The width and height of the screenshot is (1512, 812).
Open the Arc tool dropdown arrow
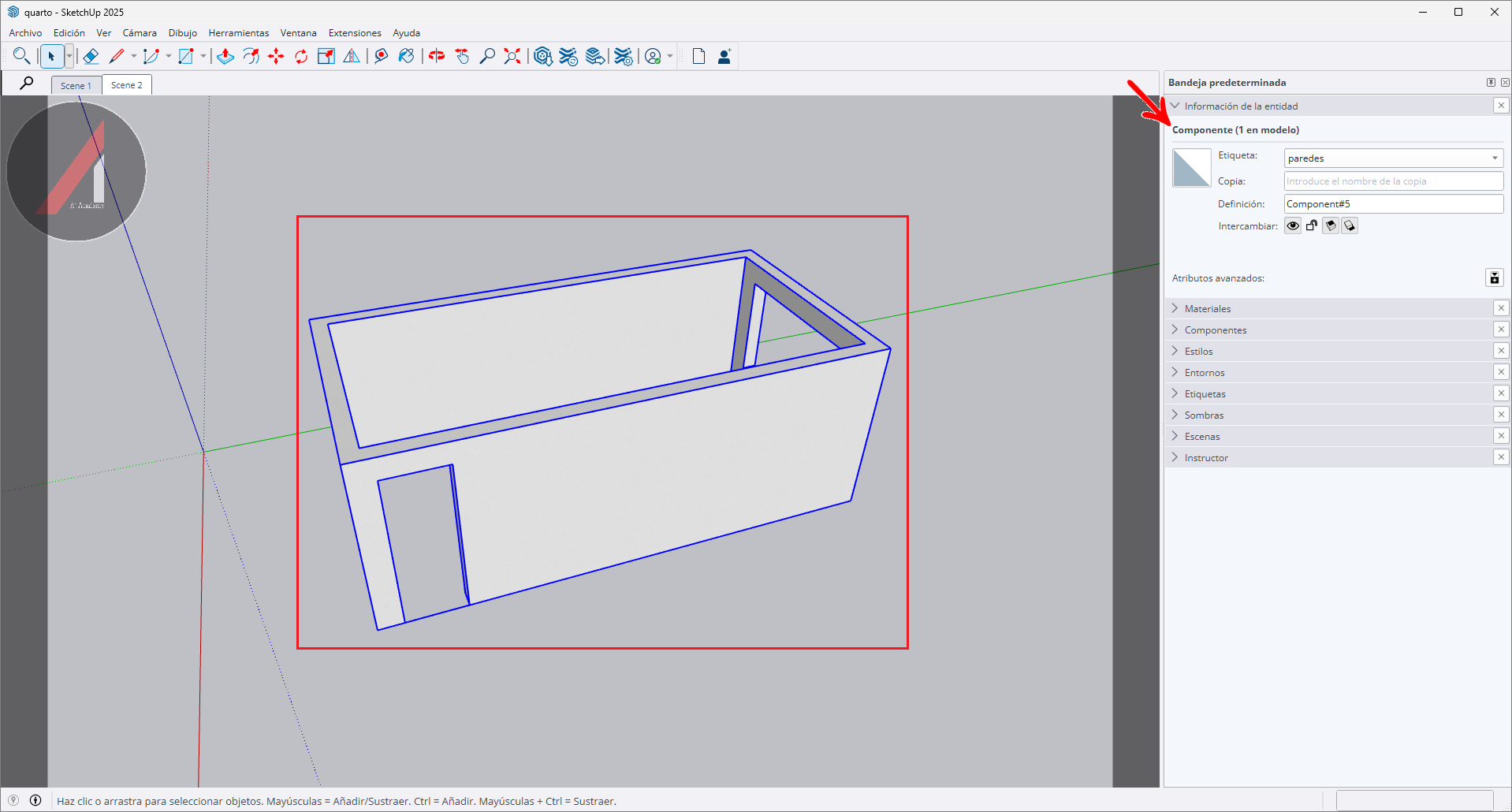pos(168,56)
